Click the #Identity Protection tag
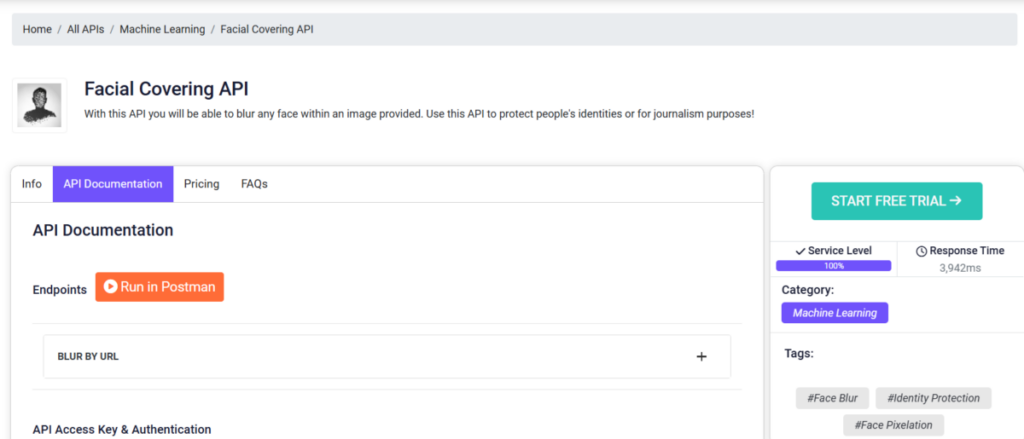The width and height of the screenshot is (1024, 439). pos(933,398)
